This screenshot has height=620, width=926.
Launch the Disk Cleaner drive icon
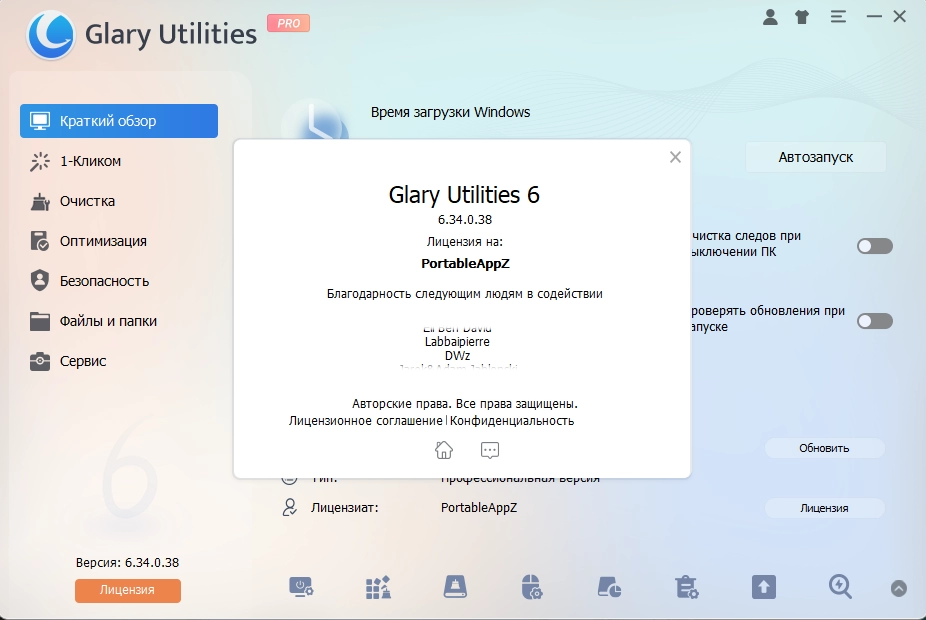[455, 587]
